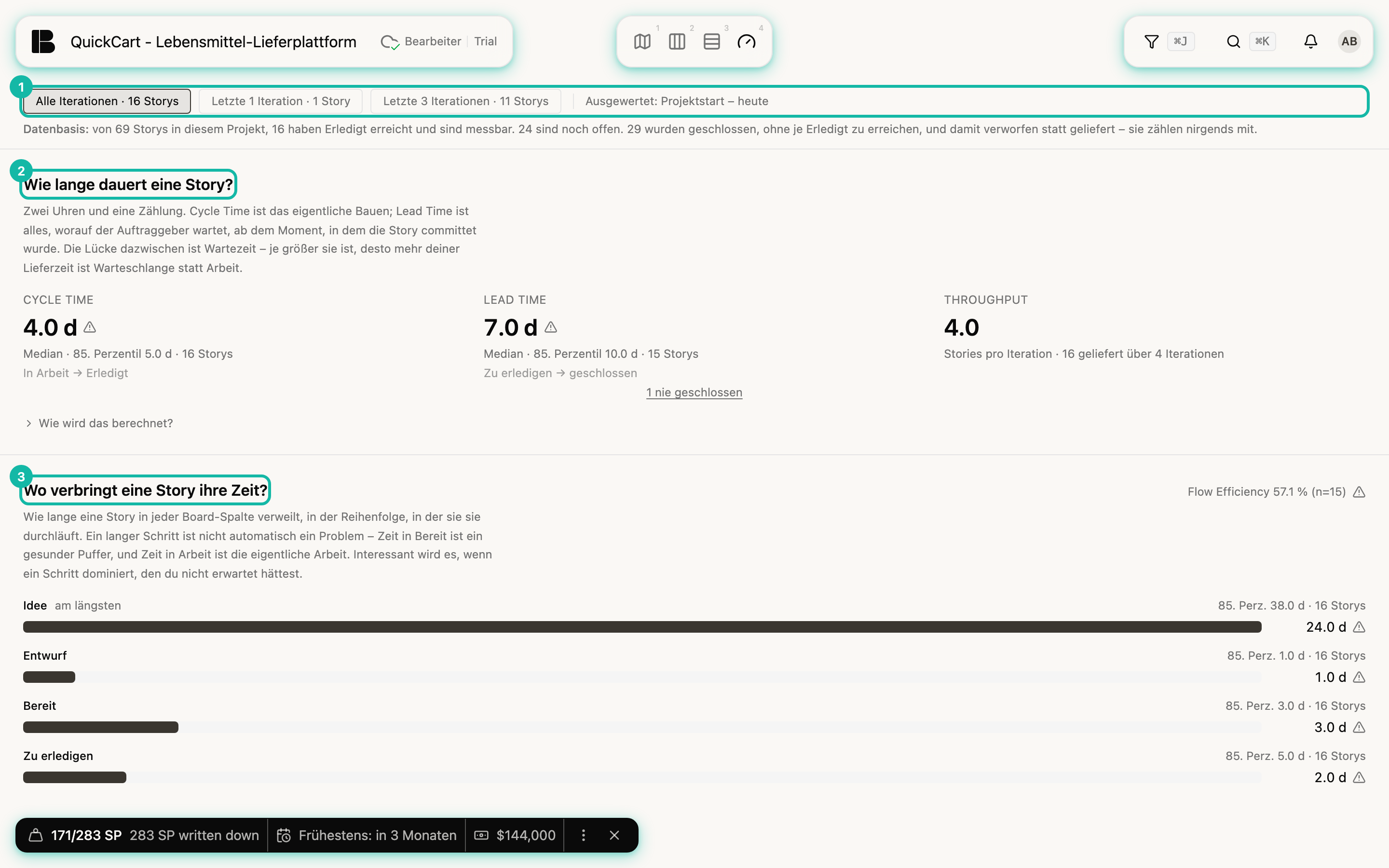Viewport: 1389px width, 868px height.
Task: Open the story map view icon
Action: pos(642,41)
